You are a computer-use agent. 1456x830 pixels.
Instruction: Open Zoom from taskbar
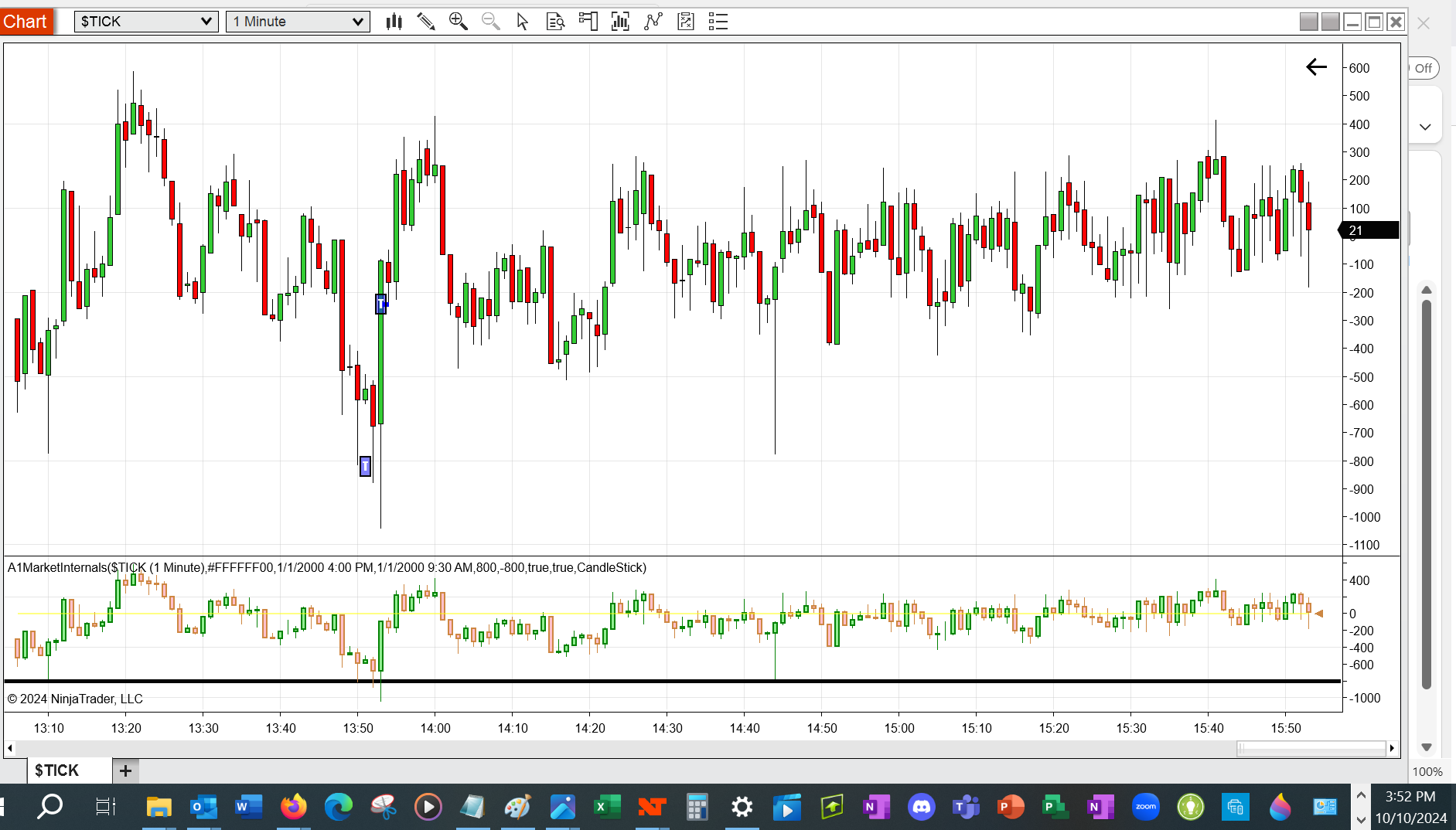(x=1145, y=808)
